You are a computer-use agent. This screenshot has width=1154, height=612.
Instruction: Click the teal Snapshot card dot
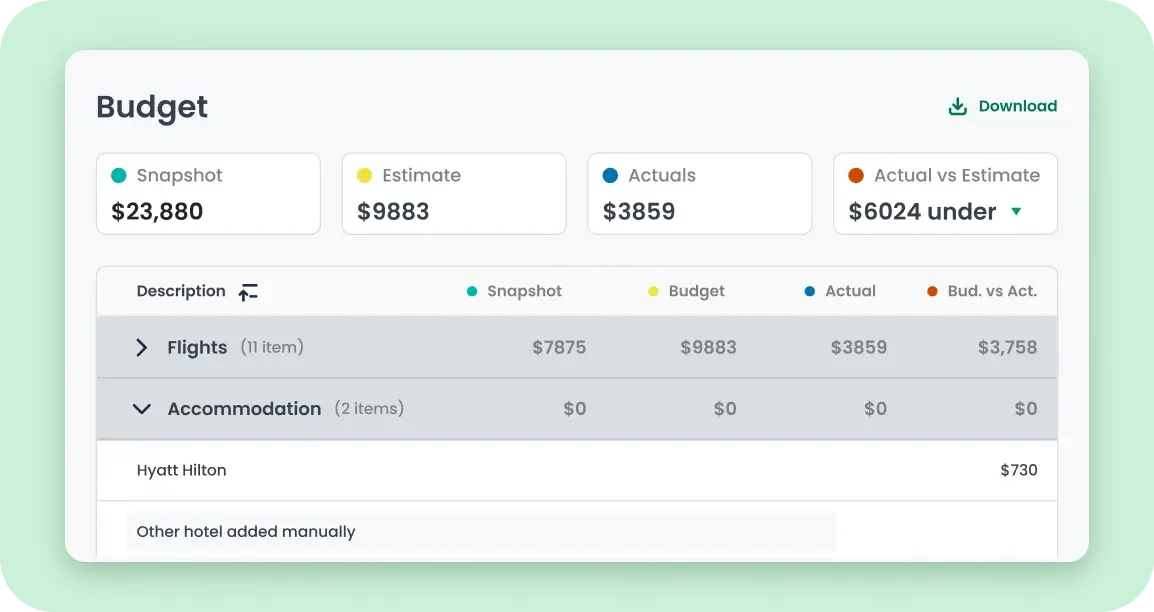point(119,176)
